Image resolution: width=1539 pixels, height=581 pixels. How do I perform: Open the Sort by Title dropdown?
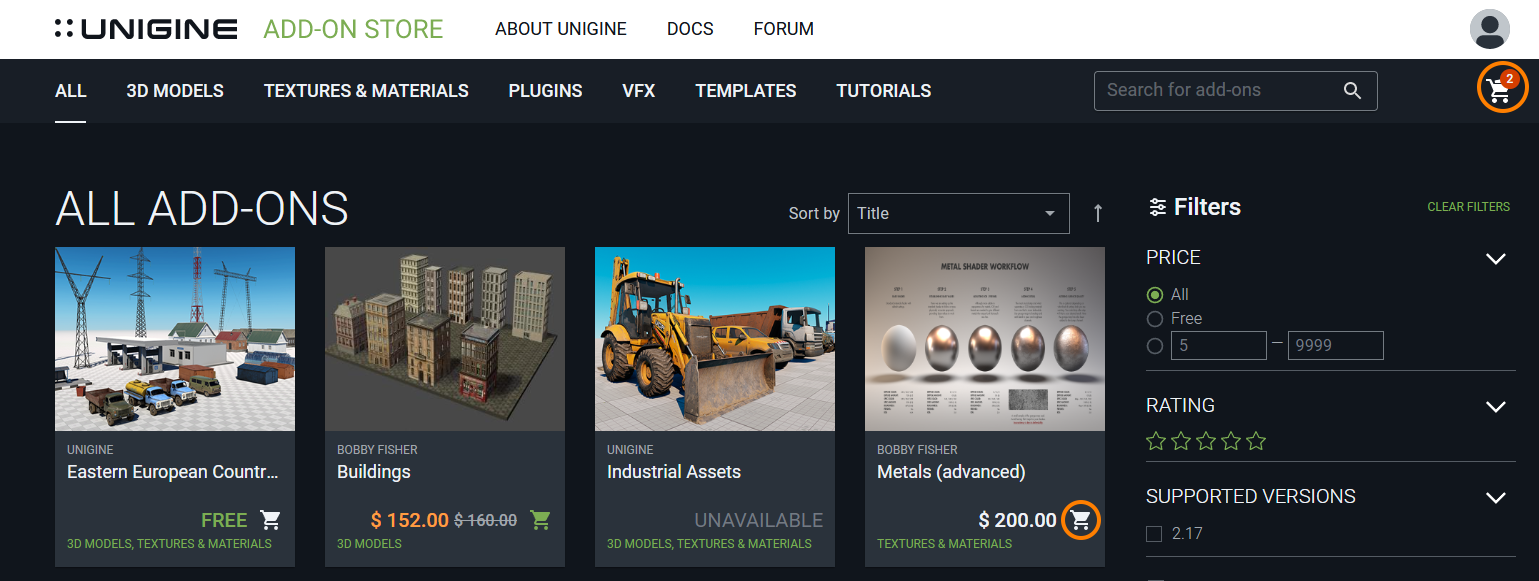[x=958, y=213]
